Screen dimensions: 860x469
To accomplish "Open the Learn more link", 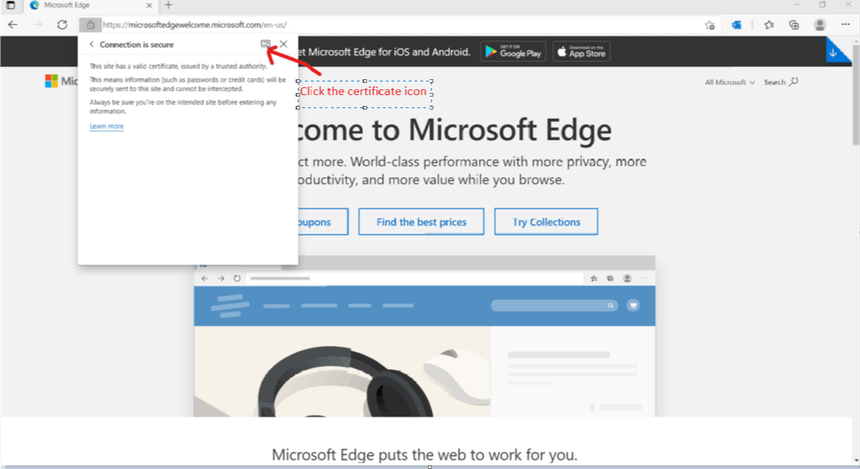I will pyautogui.click(x=106, y=126).
